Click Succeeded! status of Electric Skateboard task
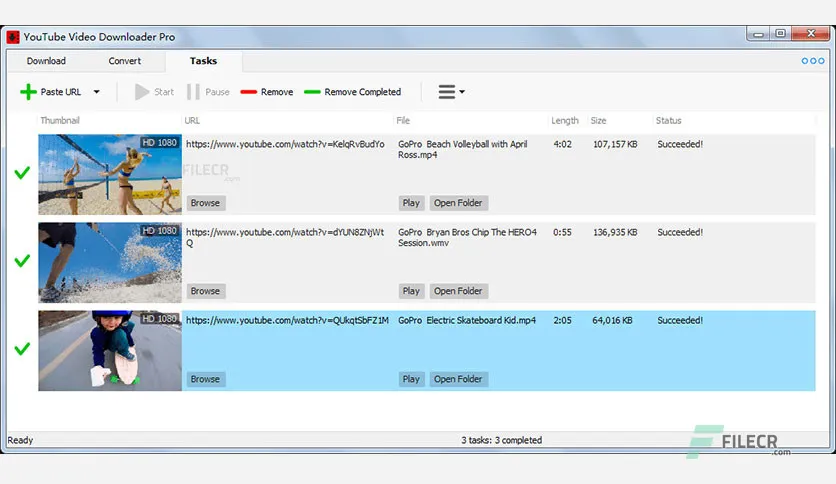 [x=680, y=320]
